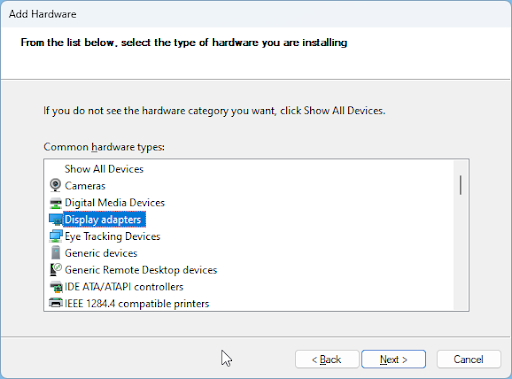Choose IEEE 1284.4 compatible printers
The width and height of the screenshot is (512, 379).
point(137,304)
